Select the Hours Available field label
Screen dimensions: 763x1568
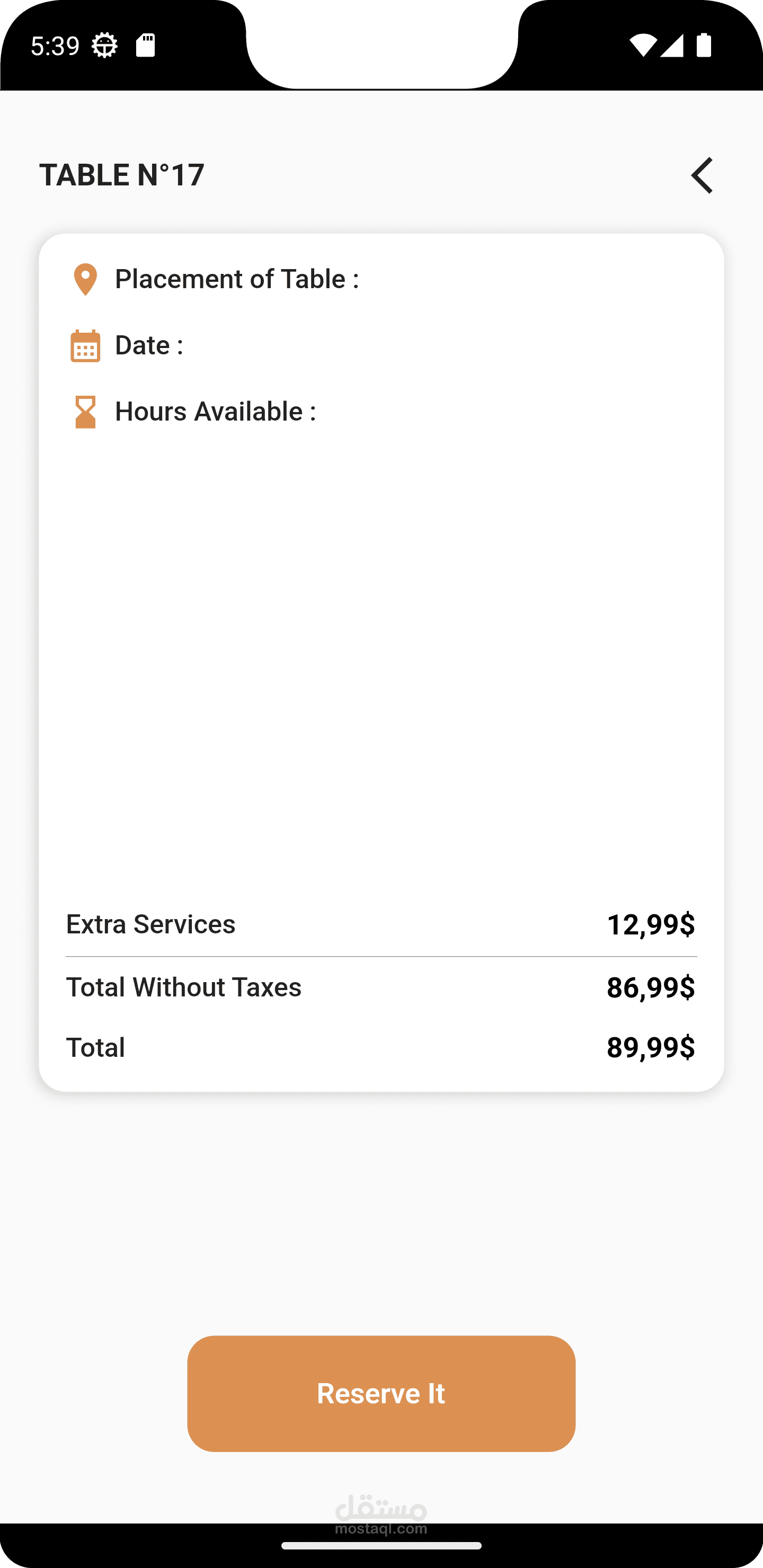[x=216, y=412]
